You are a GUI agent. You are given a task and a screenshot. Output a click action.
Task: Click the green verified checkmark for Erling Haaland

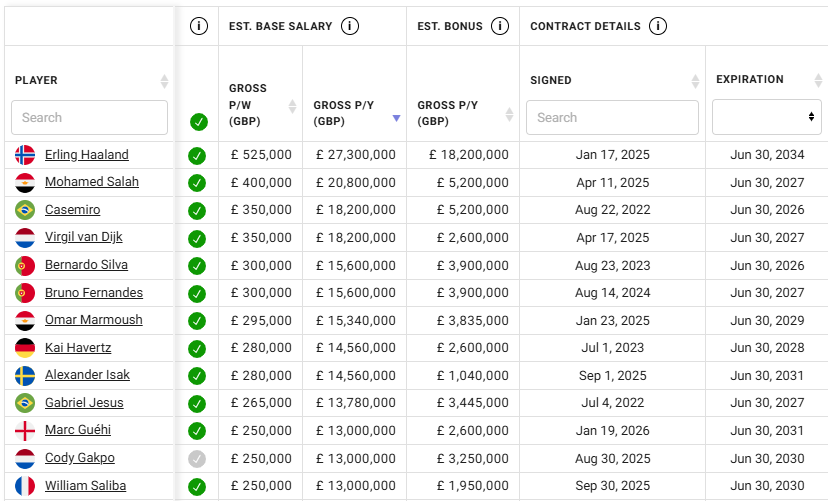click(x=197, y=155)
